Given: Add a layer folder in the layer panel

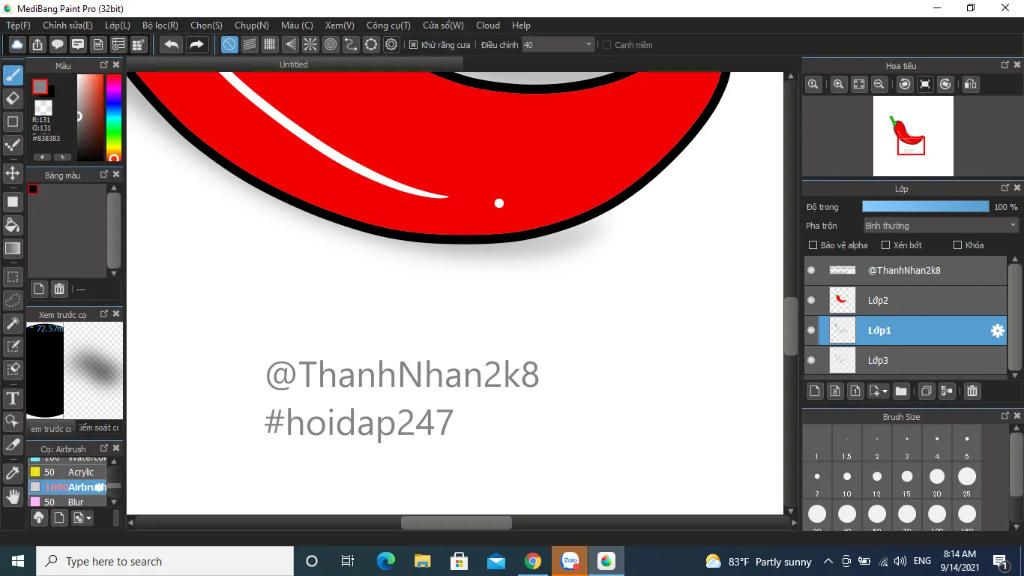Looking at the screenshot, I should click(x=901, y=391).
